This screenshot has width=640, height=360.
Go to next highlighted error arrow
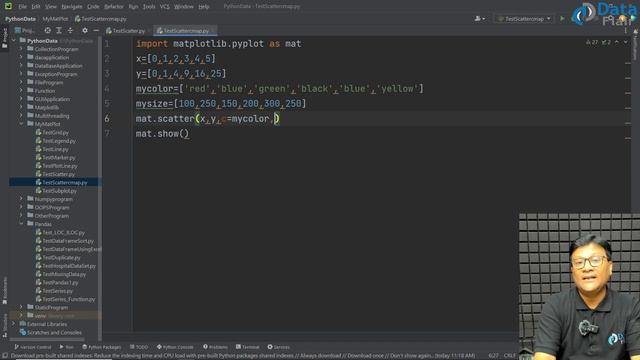625,42
